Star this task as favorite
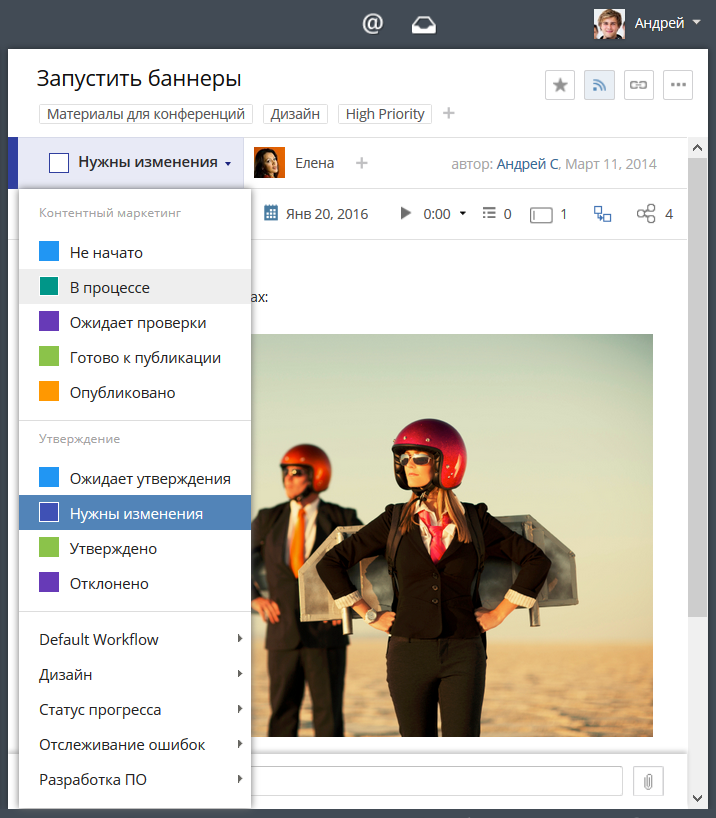Viewport: 716px width, 818px height. pyautogui.click(x=560, y=85)
